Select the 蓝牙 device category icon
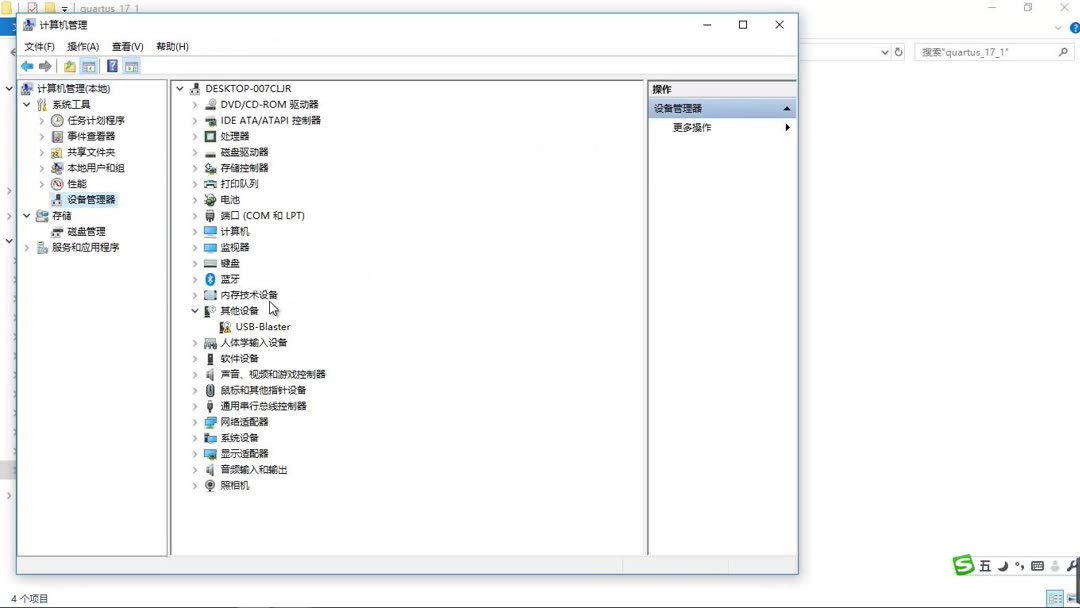The width and height of the screenshot is (1080, 608). [210, 279]
